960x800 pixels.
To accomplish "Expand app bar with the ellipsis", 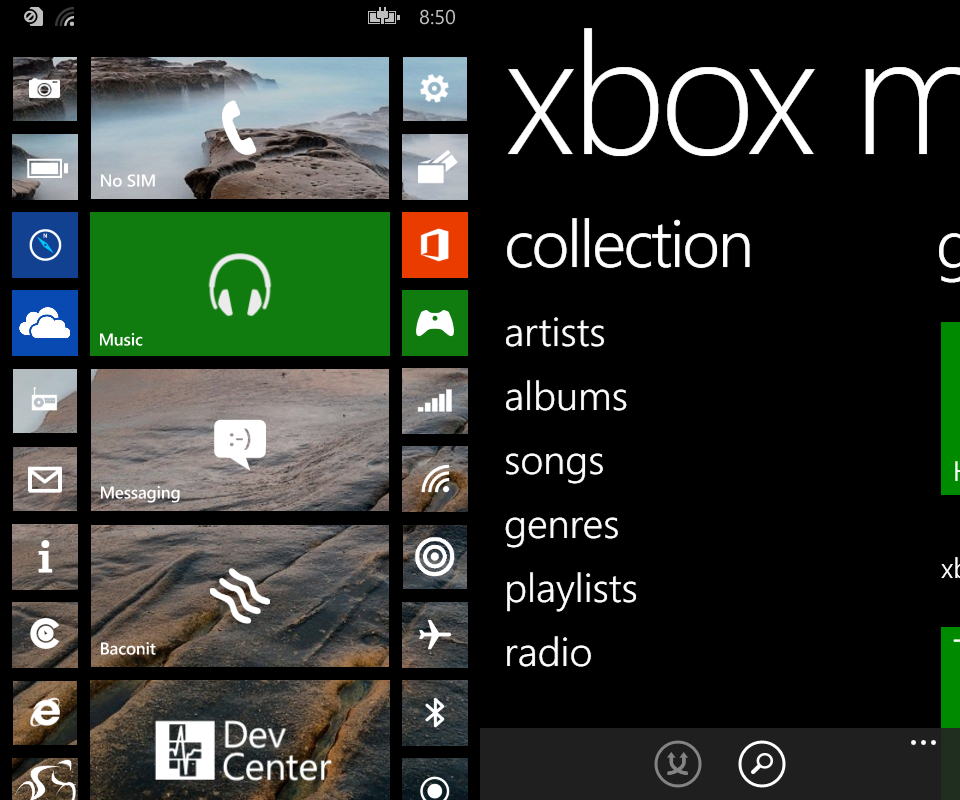I will pyautogui.click(x=923, y=743).
